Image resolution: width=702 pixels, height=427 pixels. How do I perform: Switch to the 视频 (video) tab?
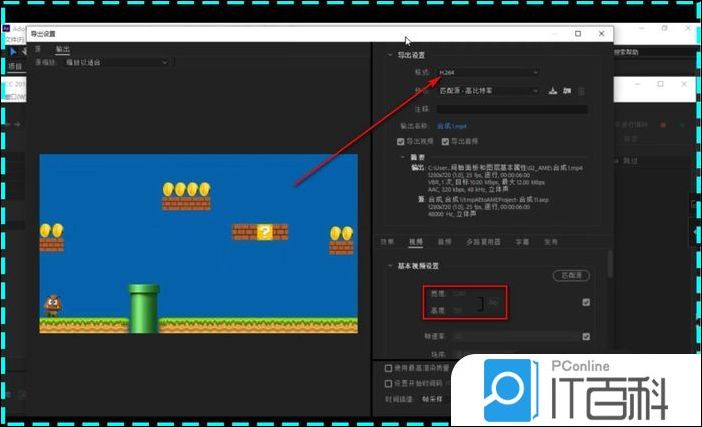415,242
